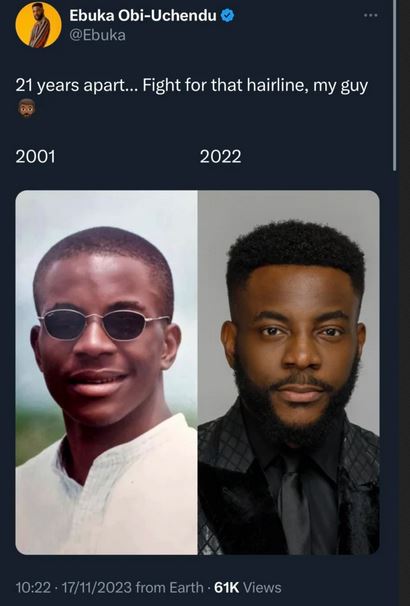Click the 'from Earth' location label
410x606 pixels.
click(x=170, y=587)
